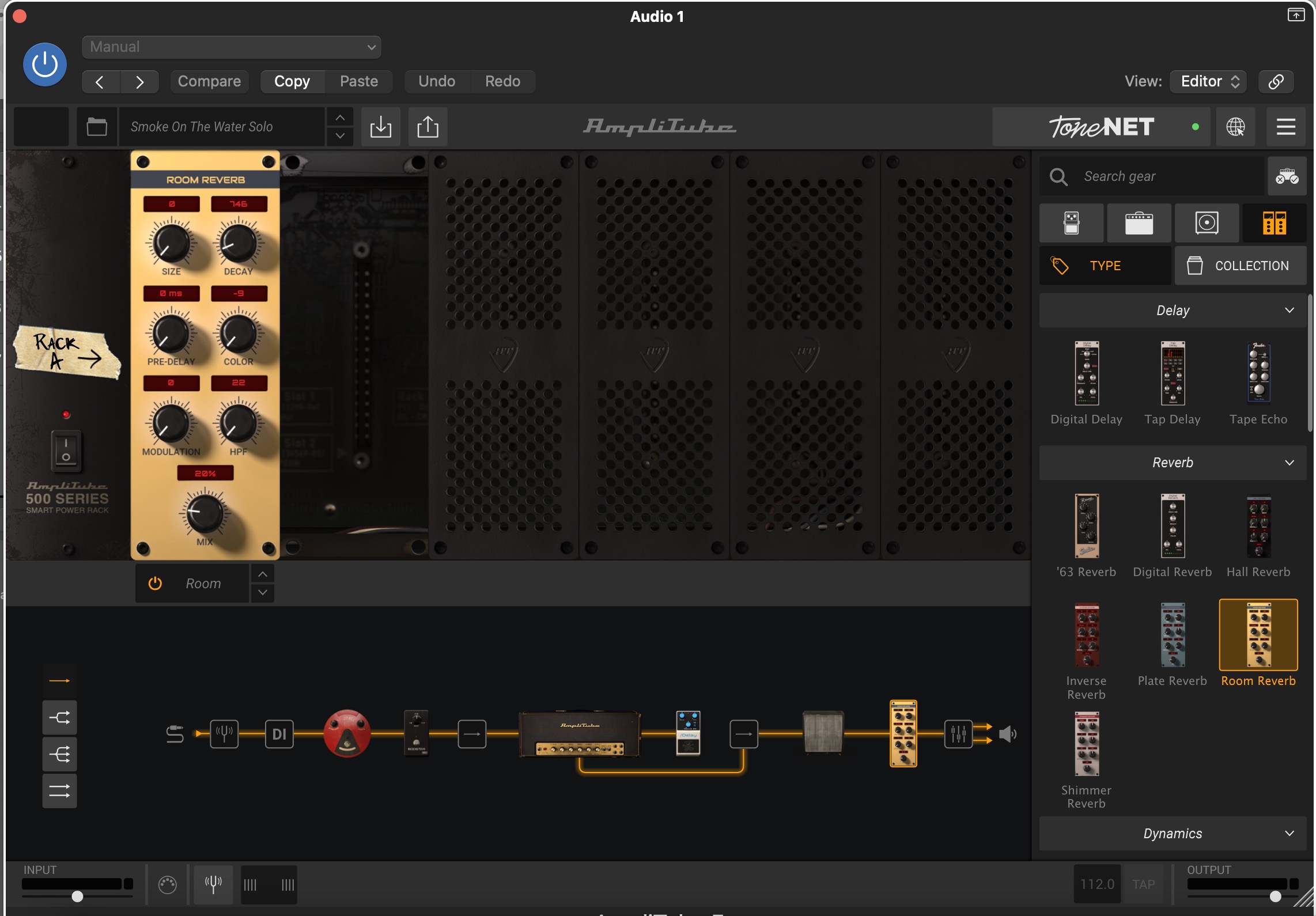Open the hamburger main menu

tap(1286, 127)
